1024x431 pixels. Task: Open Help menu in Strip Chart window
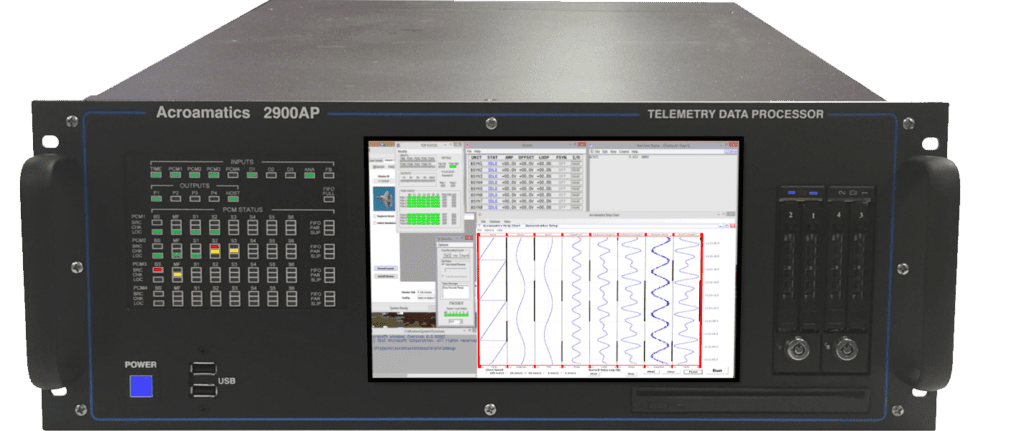[507, 221]
